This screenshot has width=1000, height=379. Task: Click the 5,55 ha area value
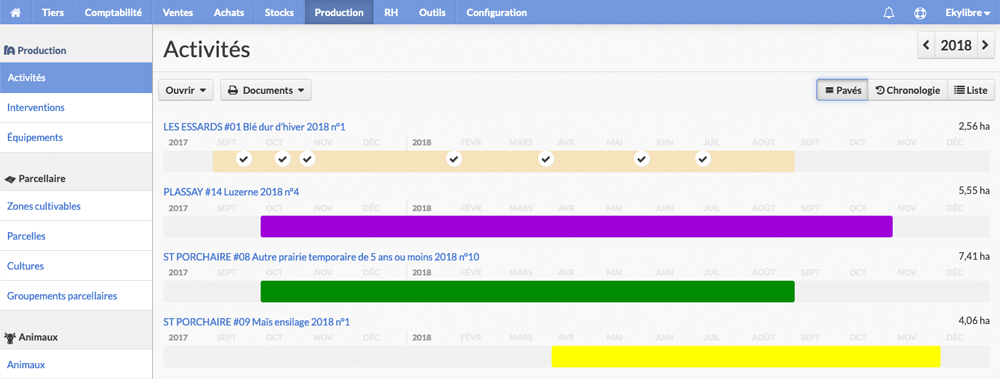click(974, 191)
